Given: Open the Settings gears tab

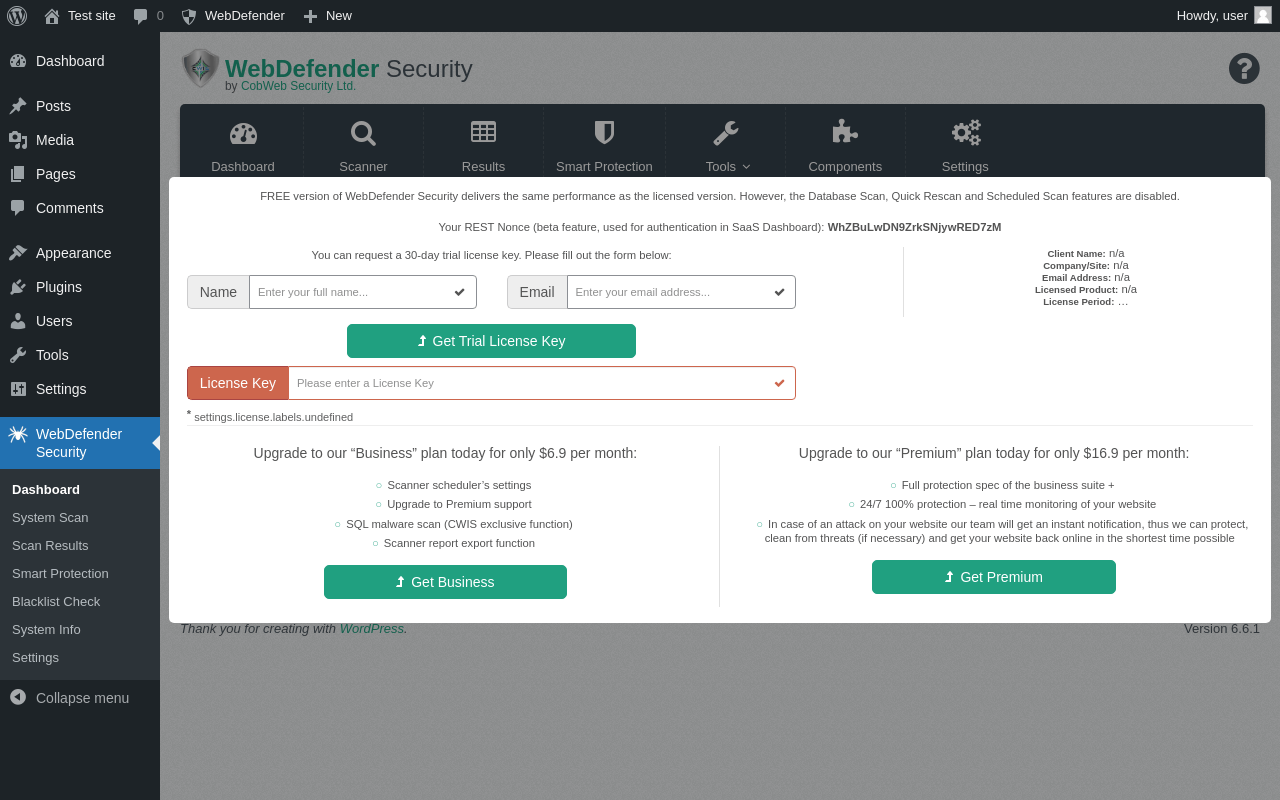Looking at the screenshot, I should pyautogui.click(x=965, y=147).
